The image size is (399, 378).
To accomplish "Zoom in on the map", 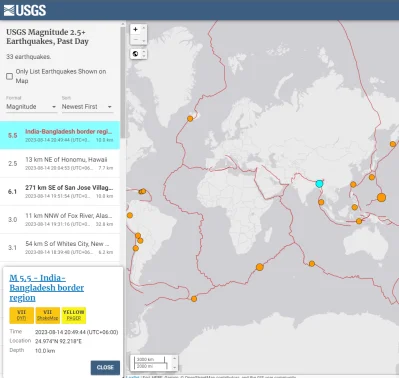I will (x=135, y=29).
